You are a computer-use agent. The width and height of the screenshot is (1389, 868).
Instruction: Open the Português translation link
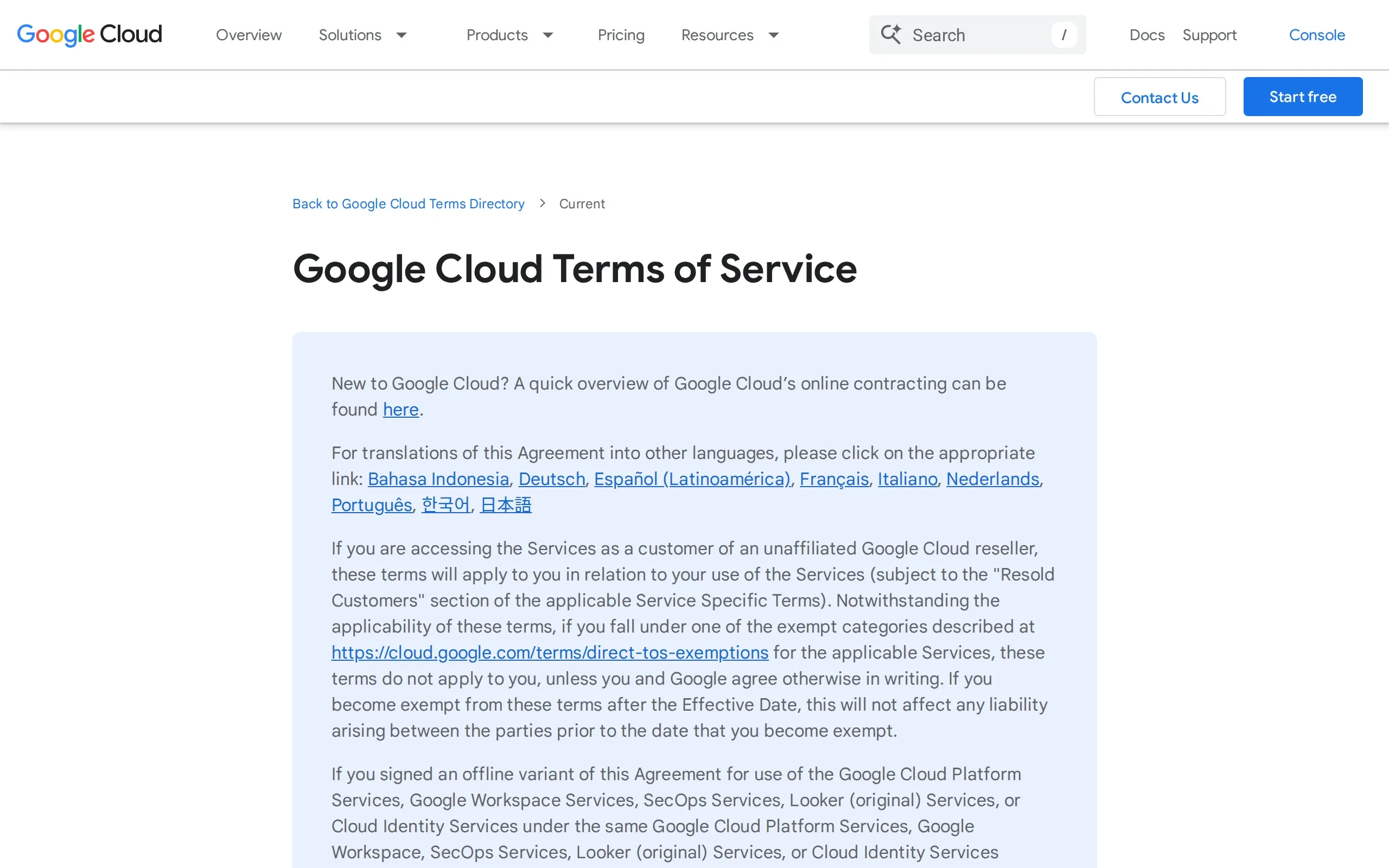[x=372, y=505]
